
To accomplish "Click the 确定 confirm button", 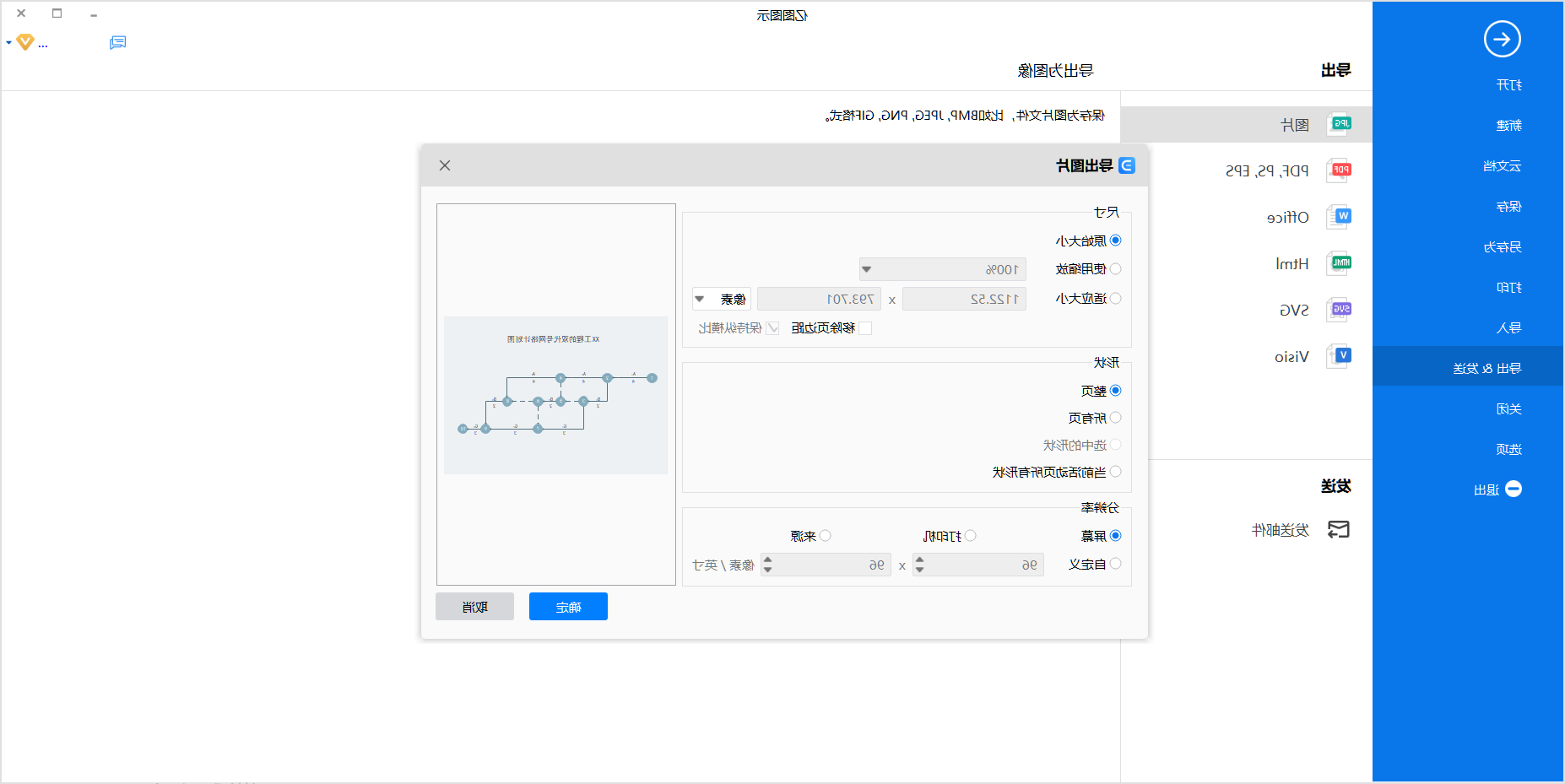I will pyautogui.click(x=568, y=607).
